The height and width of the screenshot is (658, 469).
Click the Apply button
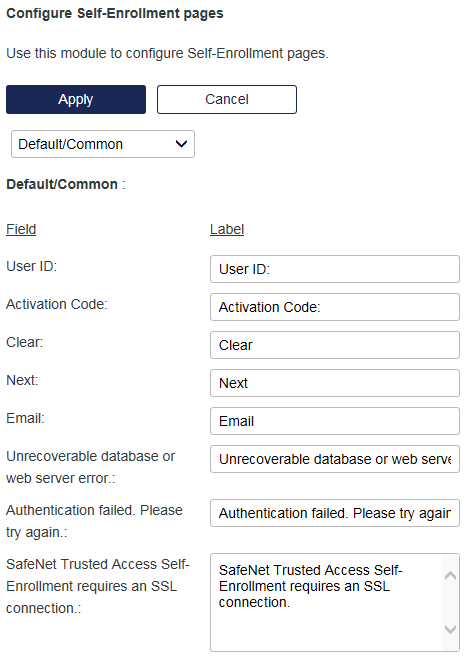(76, 99)
